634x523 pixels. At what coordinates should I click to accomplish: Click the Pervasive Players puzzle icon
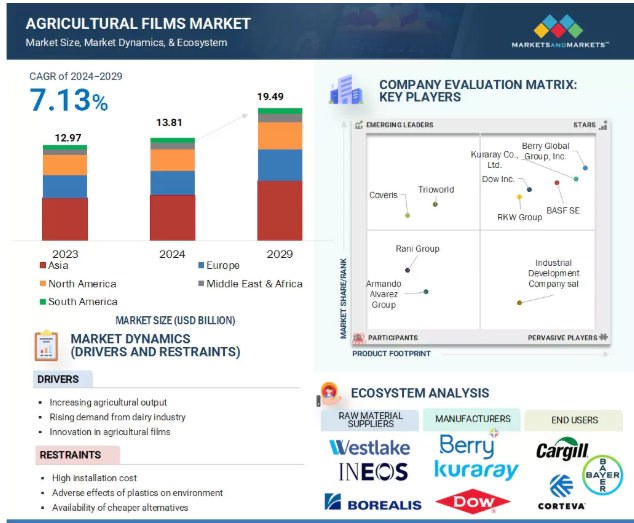point(604,337)
